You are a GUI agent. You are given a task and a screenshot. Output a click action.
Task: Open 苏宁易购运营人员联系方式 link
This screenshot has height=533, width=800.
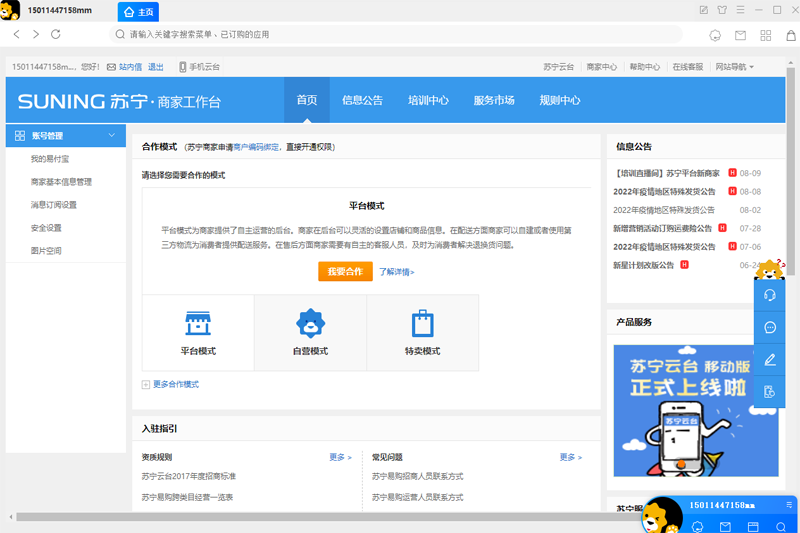coord(417,497)
